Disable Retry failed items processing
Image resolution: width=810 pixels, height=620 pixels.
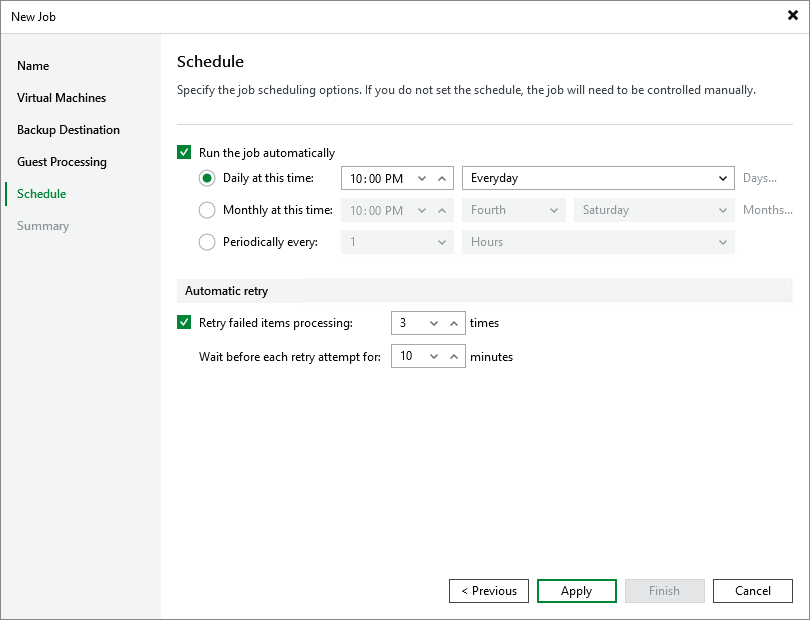pyautogui.click(x=185, y=322)
